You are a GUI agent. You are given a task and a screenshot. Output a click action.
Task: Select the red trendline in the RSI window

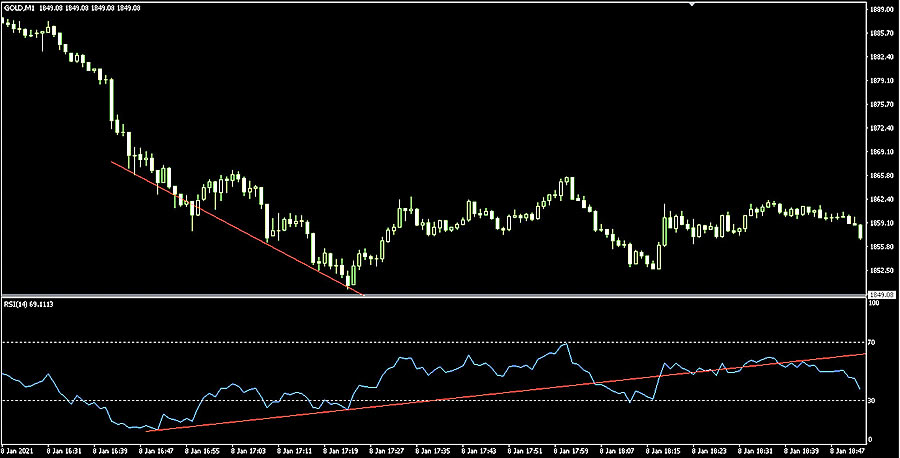[500, 391]
